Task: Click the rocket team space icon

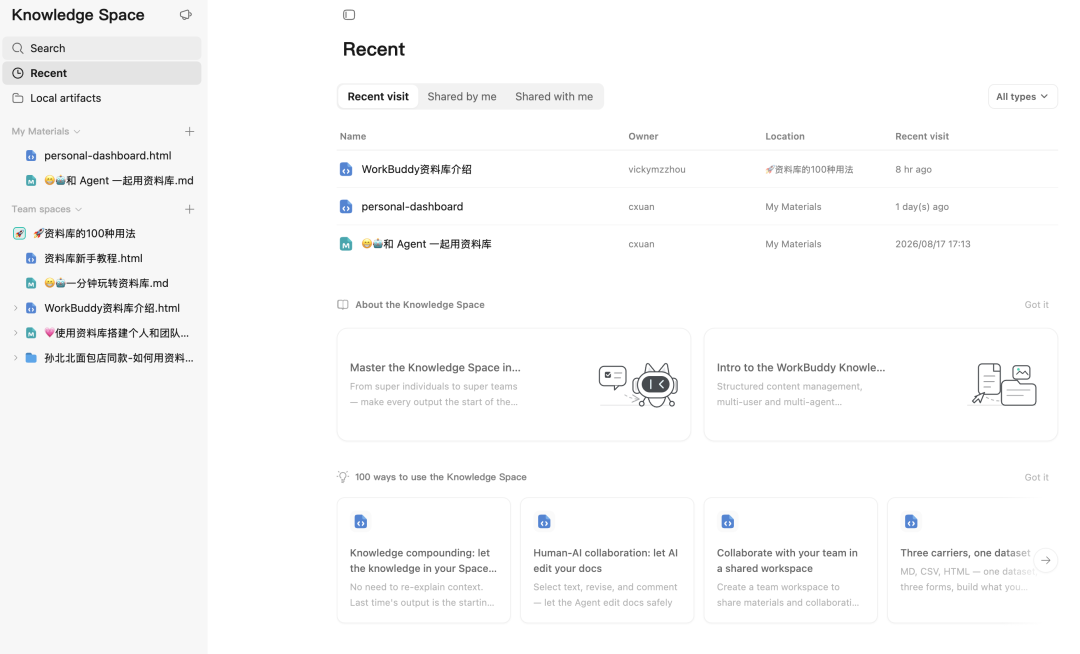Action: point(19,233)
